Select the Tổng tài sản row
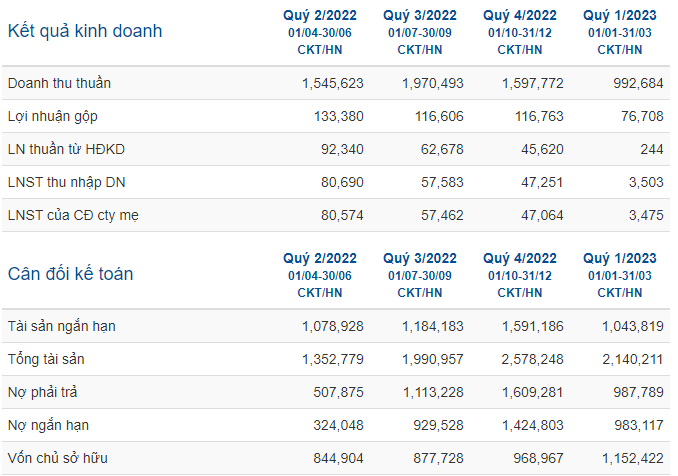678x476 pixels. (336, 359)
